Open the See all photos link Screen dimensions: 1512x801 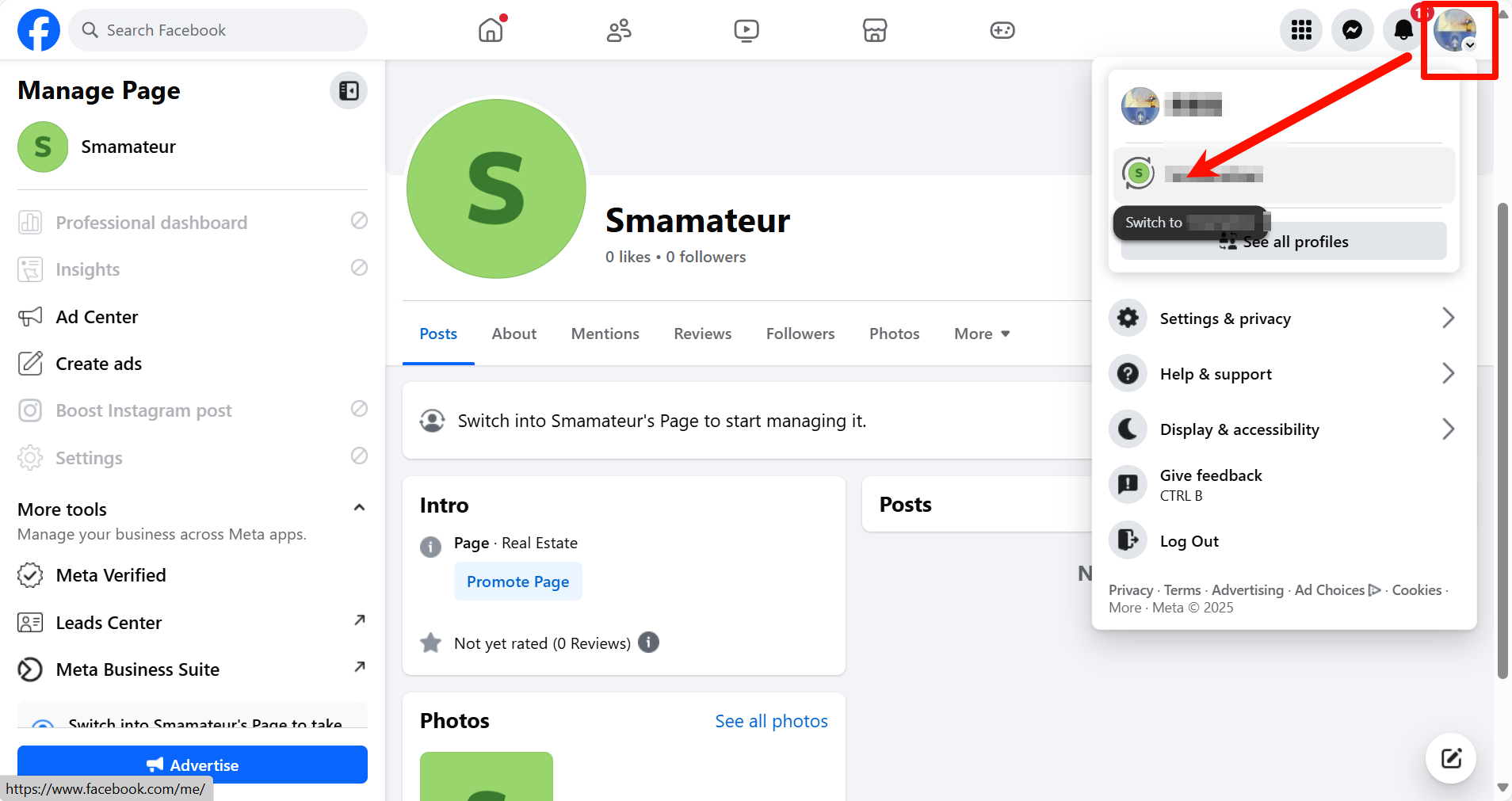[x=771, y=721]
